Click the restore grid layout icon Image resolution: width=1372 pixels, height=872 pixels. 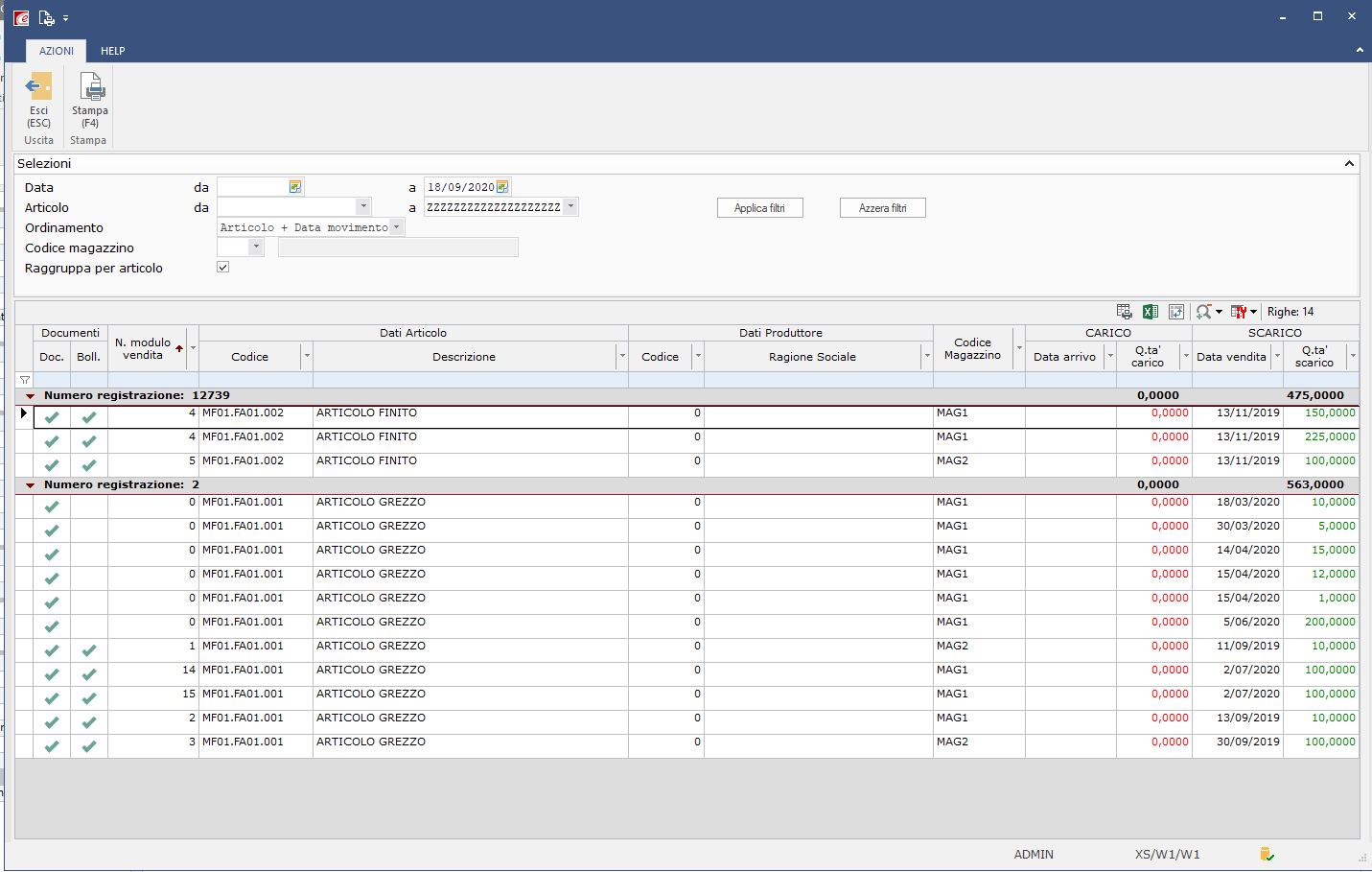click(1176, 312)
